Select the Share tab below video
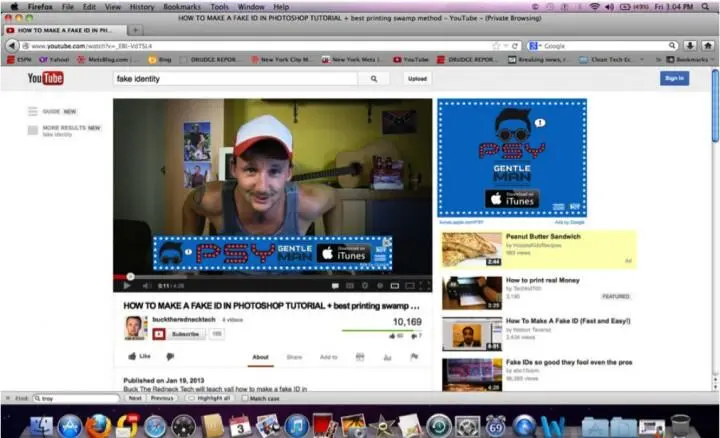720x438 pixels. tap(294, 357)
